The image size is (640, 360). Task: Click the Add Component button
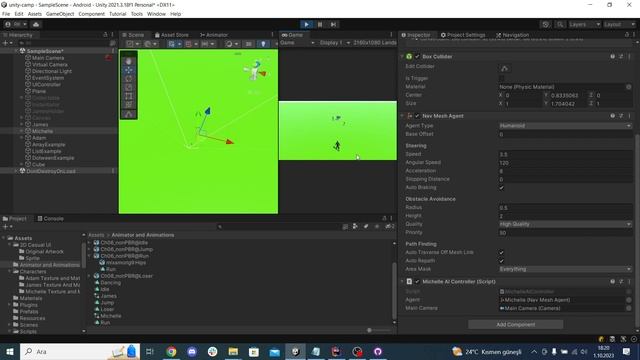coord(516,325)
